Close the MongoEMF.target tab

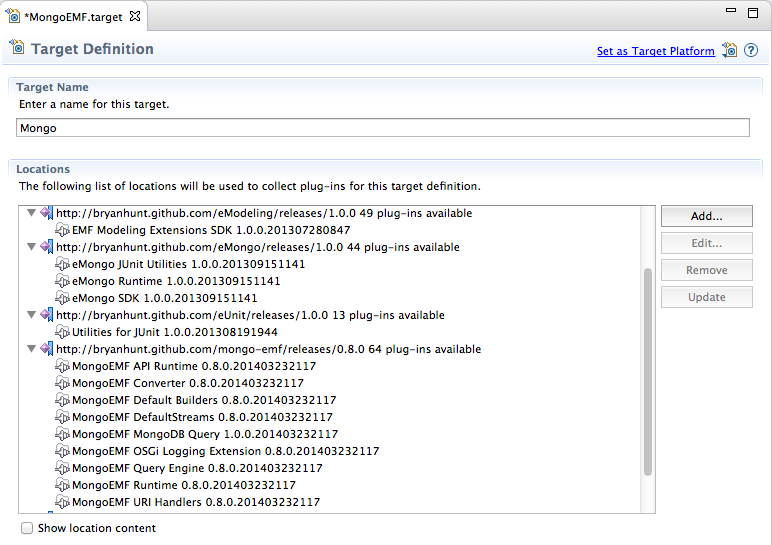tap(136, 17)
